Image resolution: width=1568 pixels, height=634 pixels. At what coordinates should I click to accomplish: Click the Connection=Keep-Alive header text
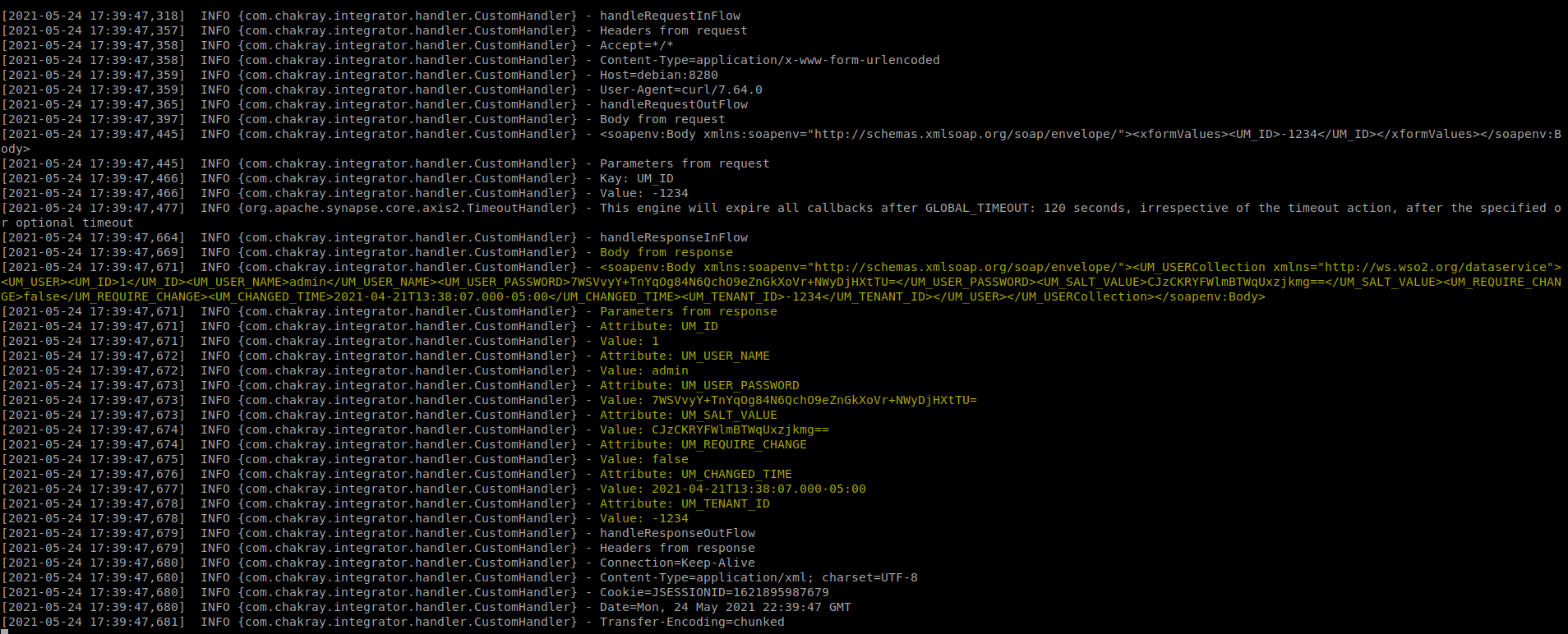click(677, 563)
